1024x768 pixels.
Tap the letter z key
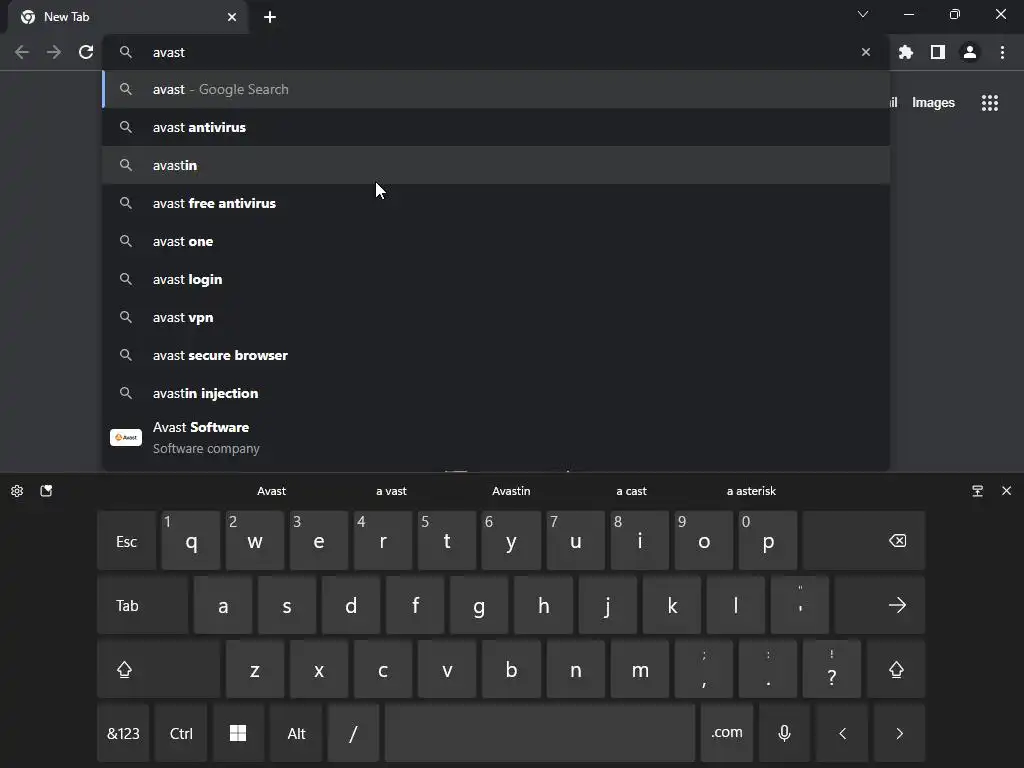[255, 669]
